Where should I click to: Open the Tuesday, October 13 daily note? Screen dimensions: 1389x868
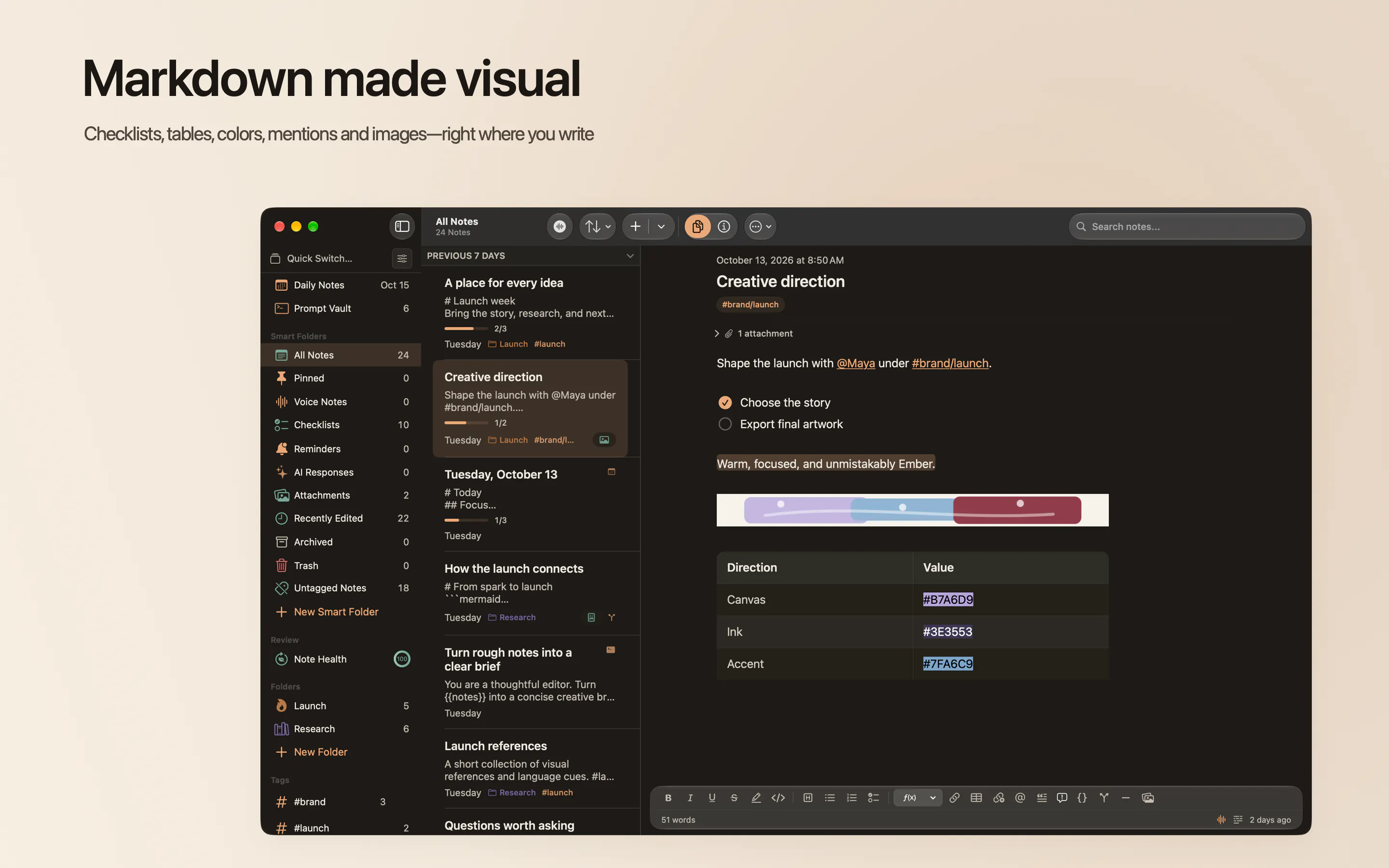tap(531, 504)
